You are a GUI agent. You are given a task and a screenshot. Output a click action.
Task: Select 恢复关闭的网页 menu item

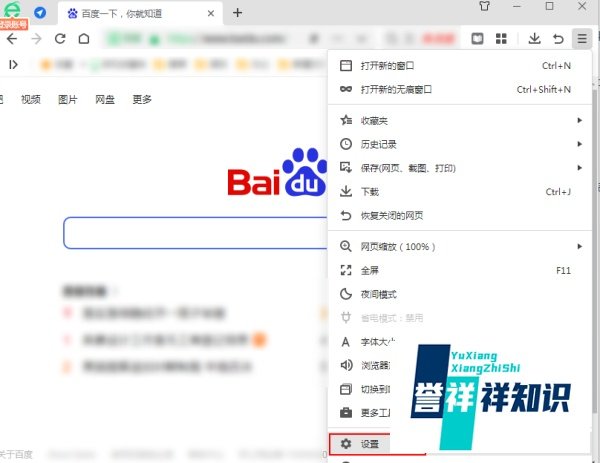click(x=460, y=216)
